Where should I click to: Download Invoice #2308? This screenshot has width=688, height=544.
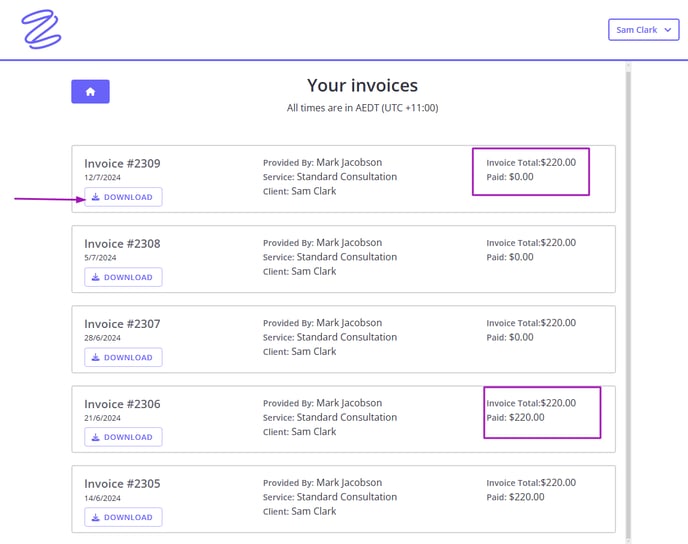point(123,277)
